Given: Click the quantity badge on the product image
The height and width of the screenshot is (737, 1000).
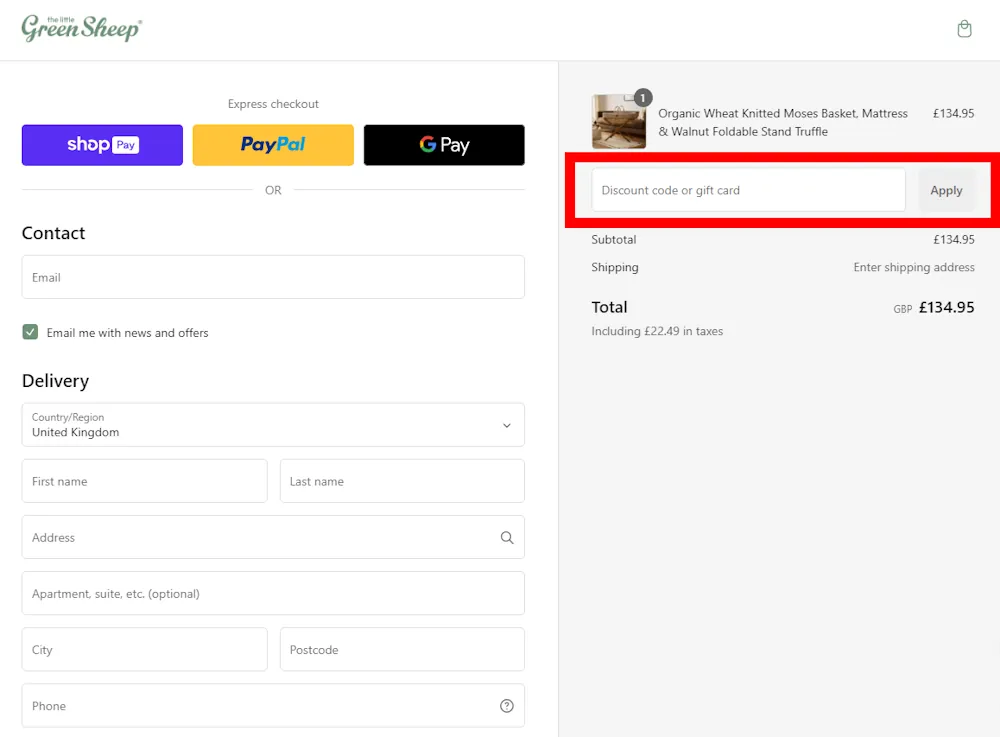Looking at the screenshot, I should tap(642, 98).
